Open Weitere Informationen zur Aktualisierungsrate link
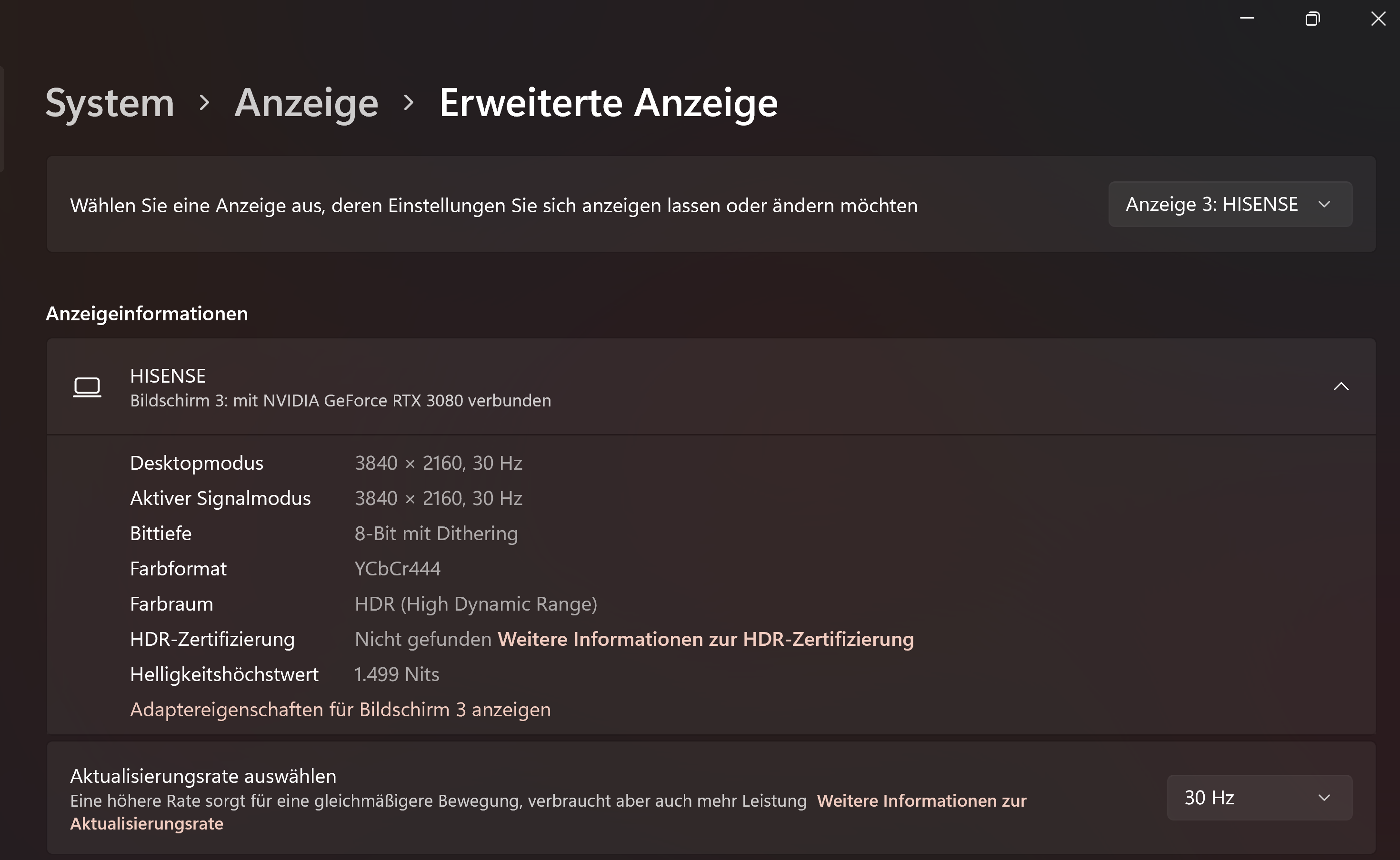Image resolution: width=1400 pixels, height=860 pixels. (921, 801)
